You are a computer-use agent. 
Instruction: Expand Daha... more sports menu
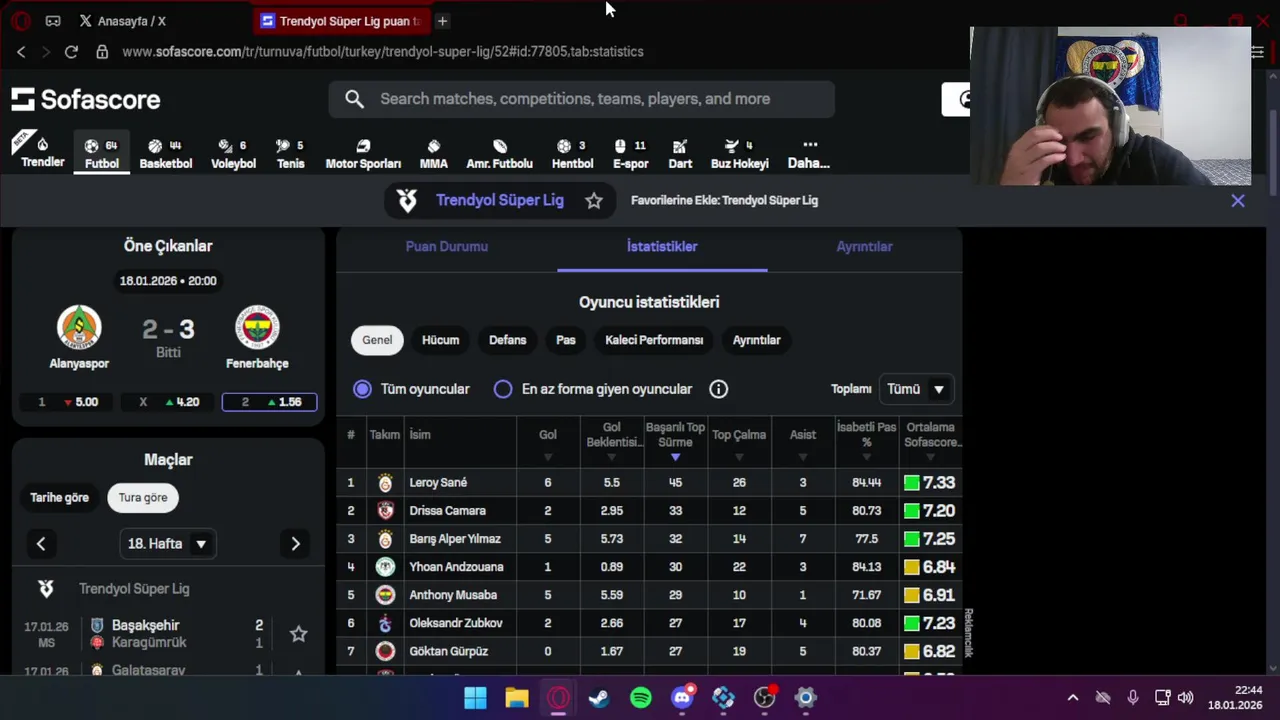click(809, 153)
